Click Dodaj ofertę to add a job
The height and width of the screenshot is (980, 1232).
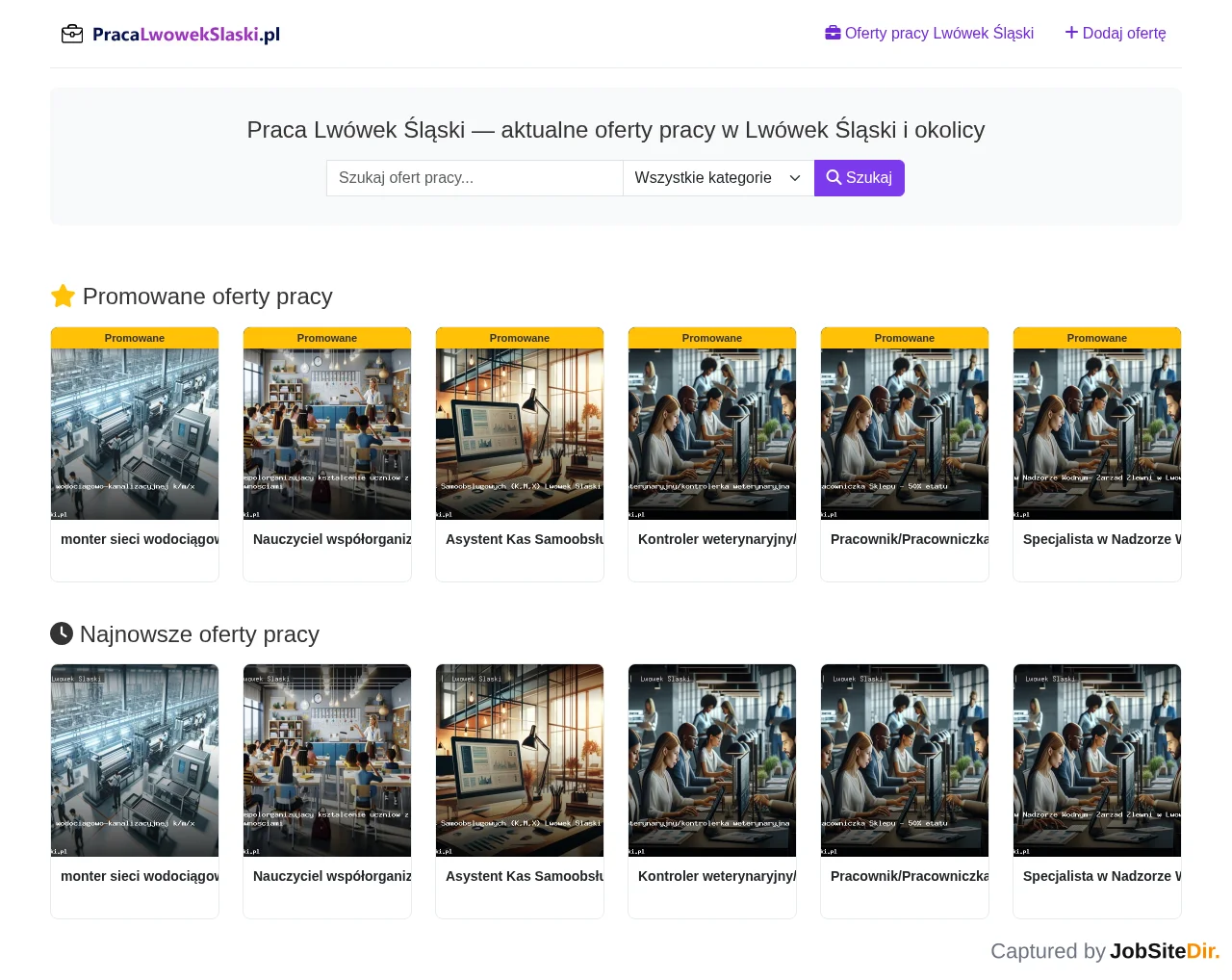1116,34
